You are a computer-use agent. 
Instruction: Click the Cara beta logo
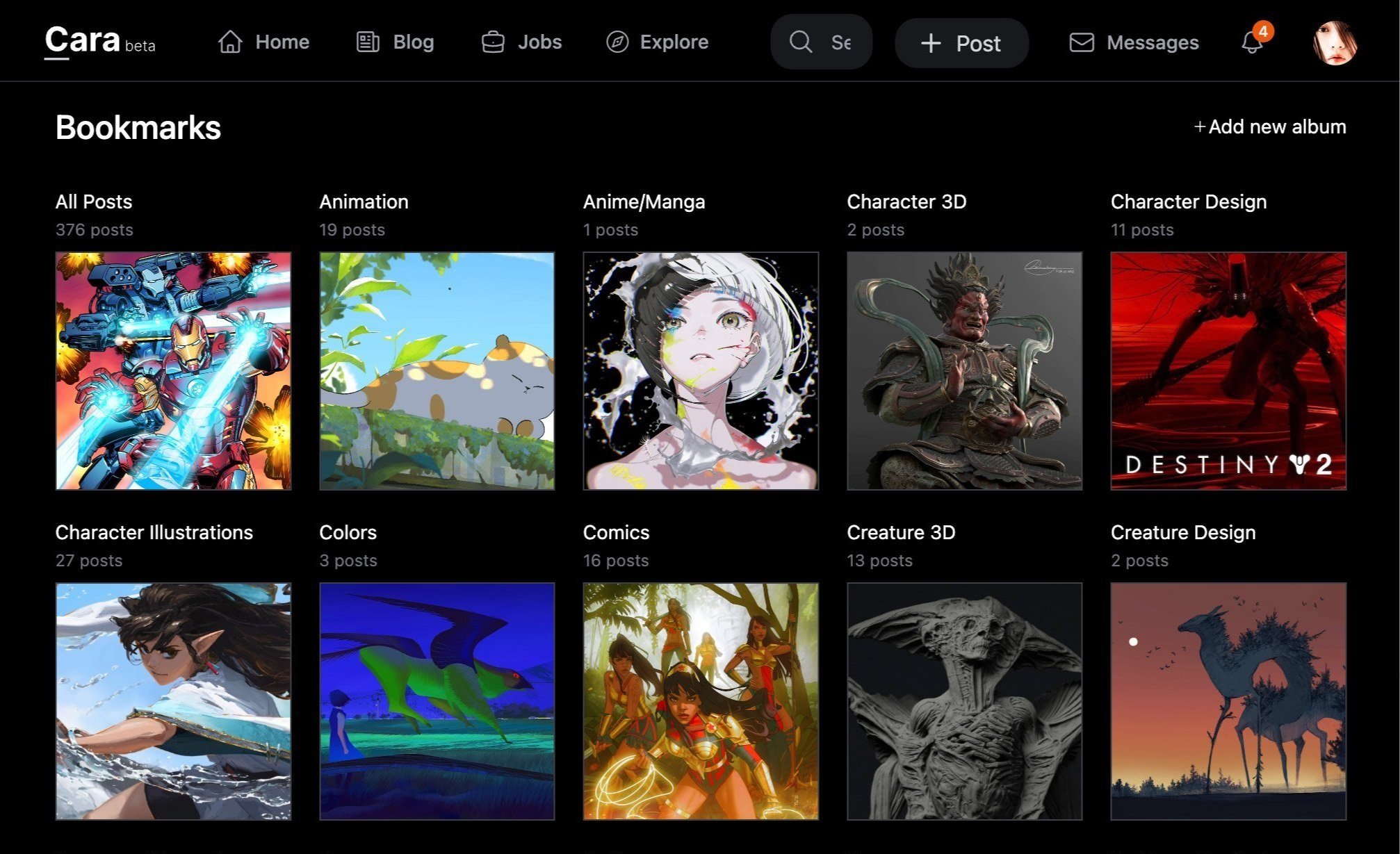(x=100, y=42)
